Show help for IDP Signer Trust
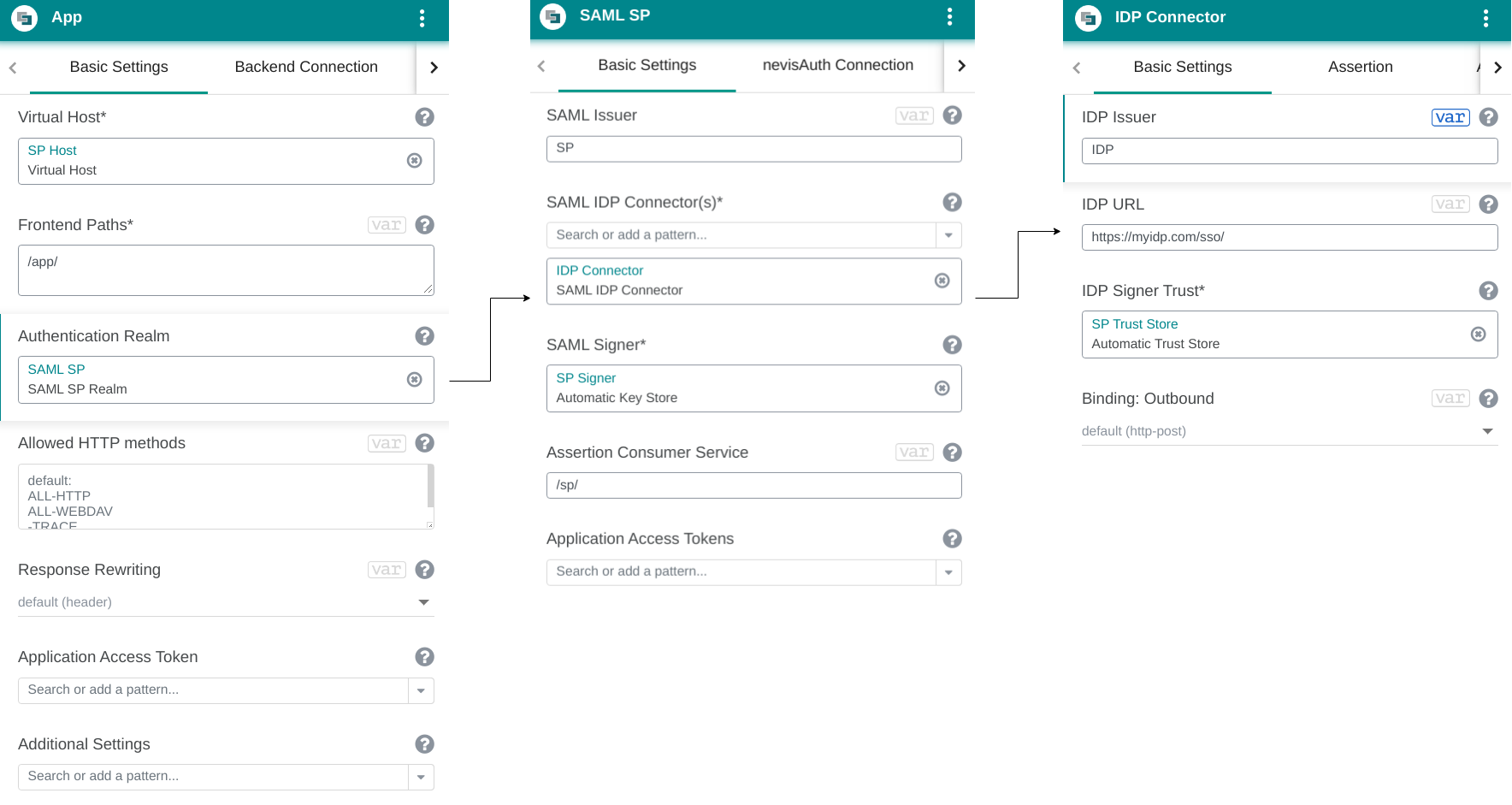The image size is (1512, 805). [x=1488, y=291]
